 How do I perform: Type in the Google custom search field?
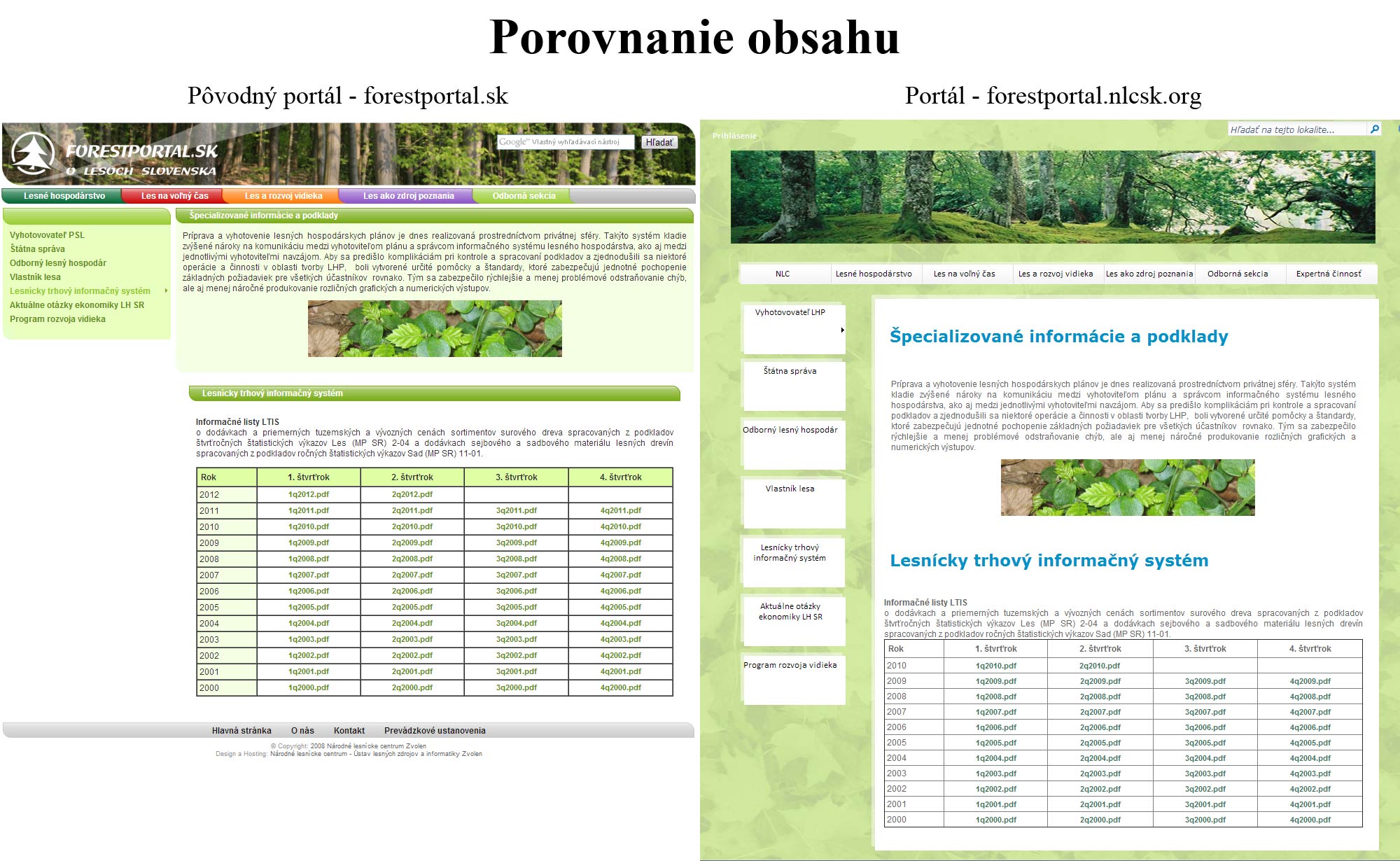(566, 142)
